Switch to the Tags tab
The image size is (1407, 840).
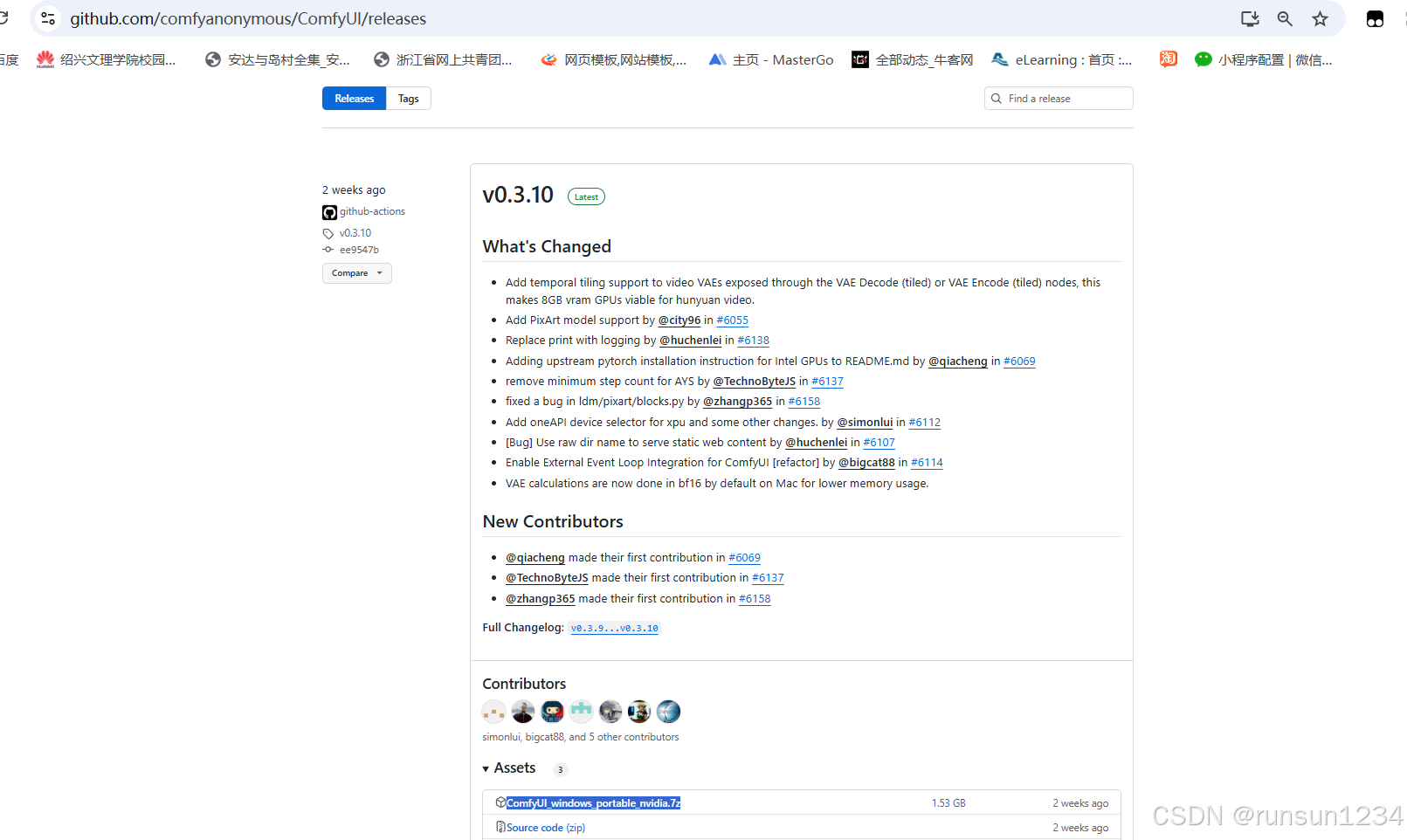(x=409, y=99)
